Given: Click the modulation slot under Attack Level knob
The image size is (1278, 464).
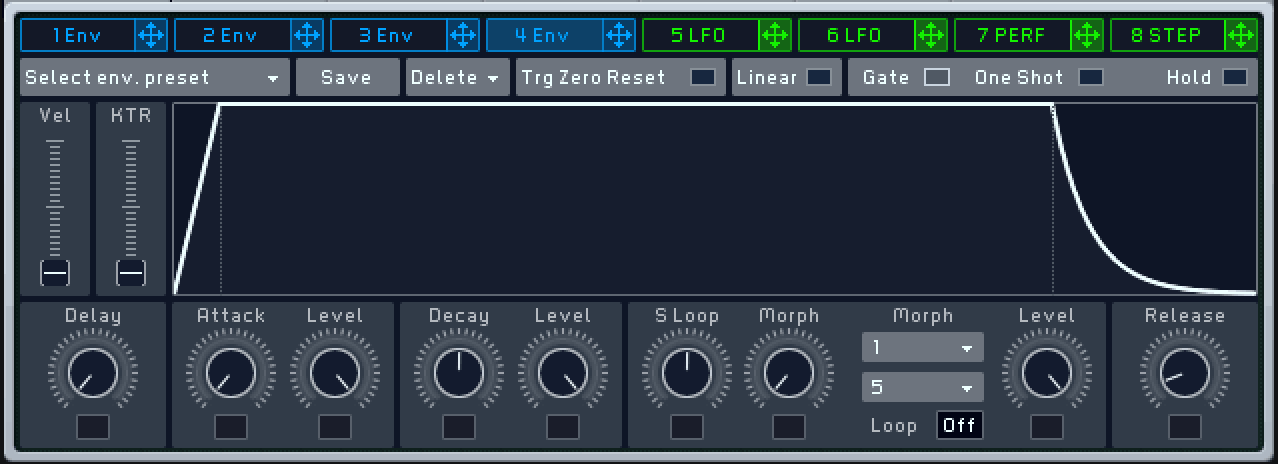Looking at the screenshot, I should (335, 427).
